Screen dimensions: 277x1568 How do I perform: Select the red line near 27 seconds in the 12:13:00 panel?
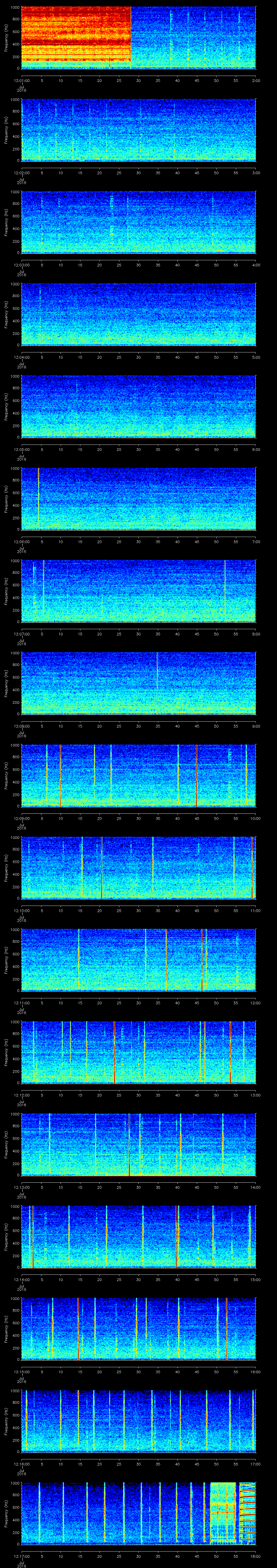(x=129, y=1144)
